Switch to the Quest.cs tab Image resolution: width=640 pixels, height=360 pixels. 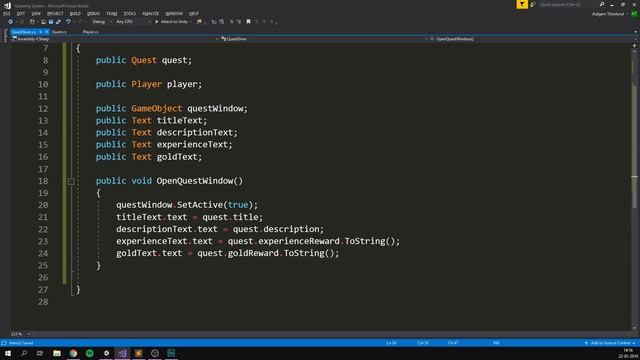(60, 32)
